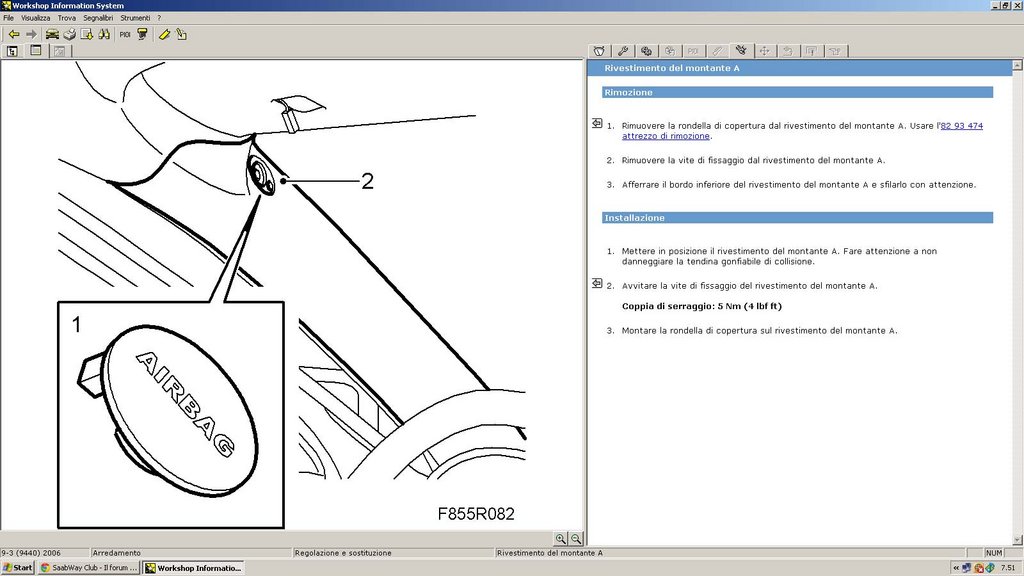Zoom out of the illustration
Image resolution: width=1024 pixels, height=576 pixels.
(576, 539)
